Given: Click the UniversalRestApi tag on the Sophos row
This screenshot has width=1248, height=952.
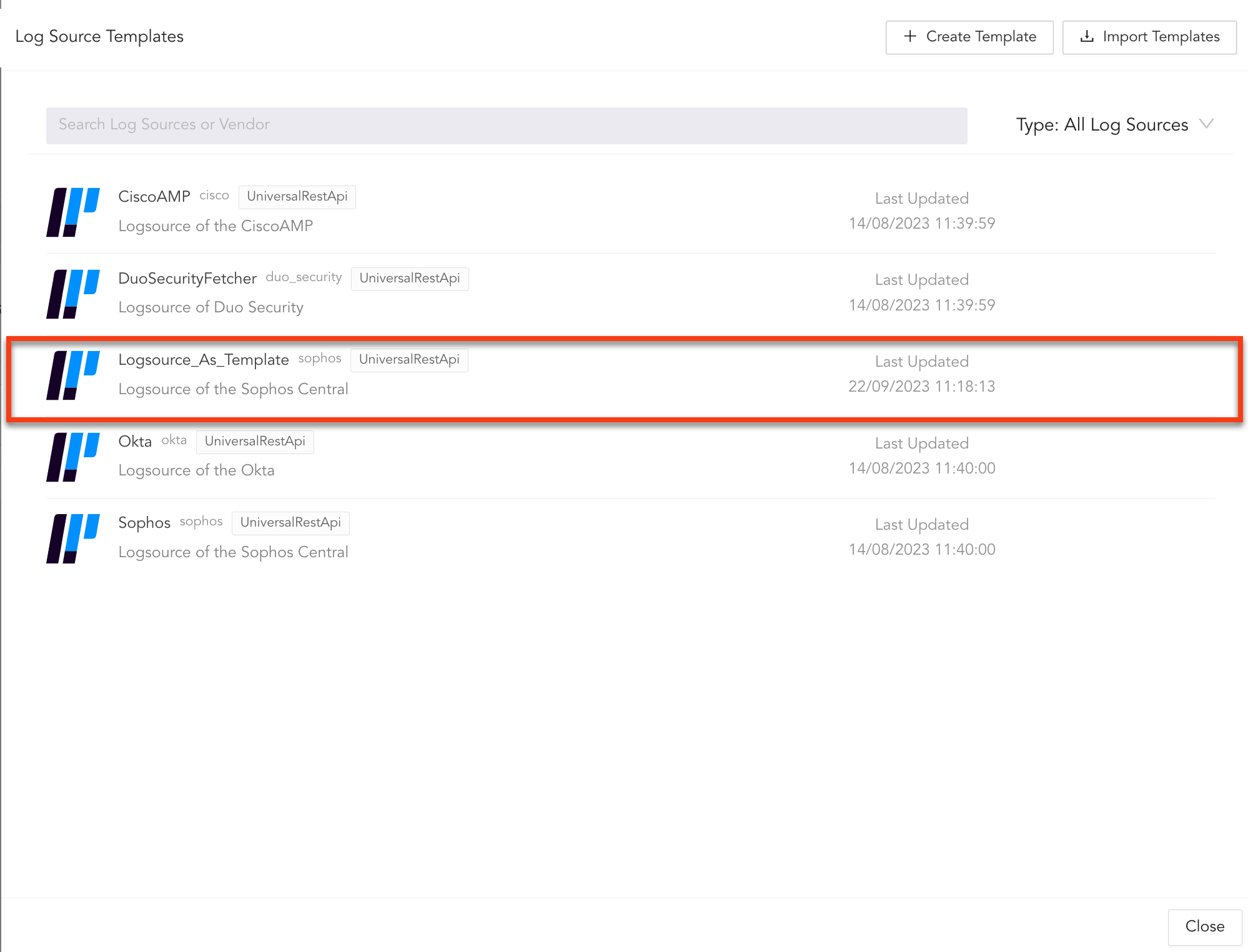Looking at the screenshot, I should pos(290,523).
